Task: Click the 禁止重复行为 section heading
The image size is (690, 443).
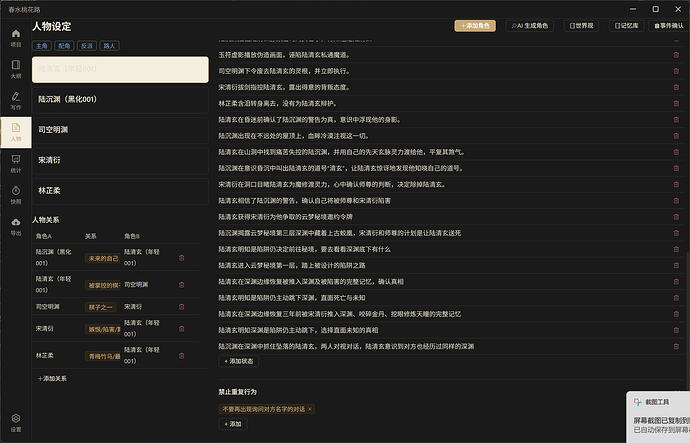Action: 238,392
